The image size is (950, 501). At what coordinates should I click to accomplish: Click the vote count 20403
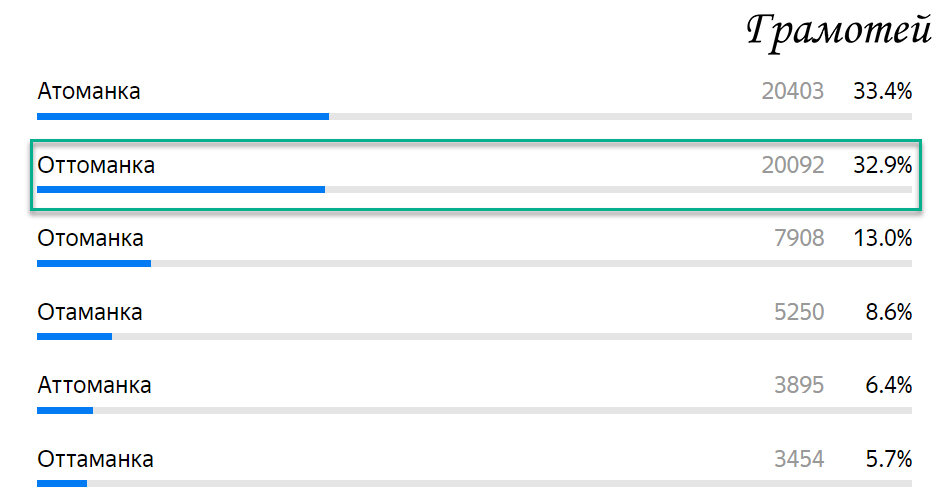pyautogui.click(x=792, y=91)
